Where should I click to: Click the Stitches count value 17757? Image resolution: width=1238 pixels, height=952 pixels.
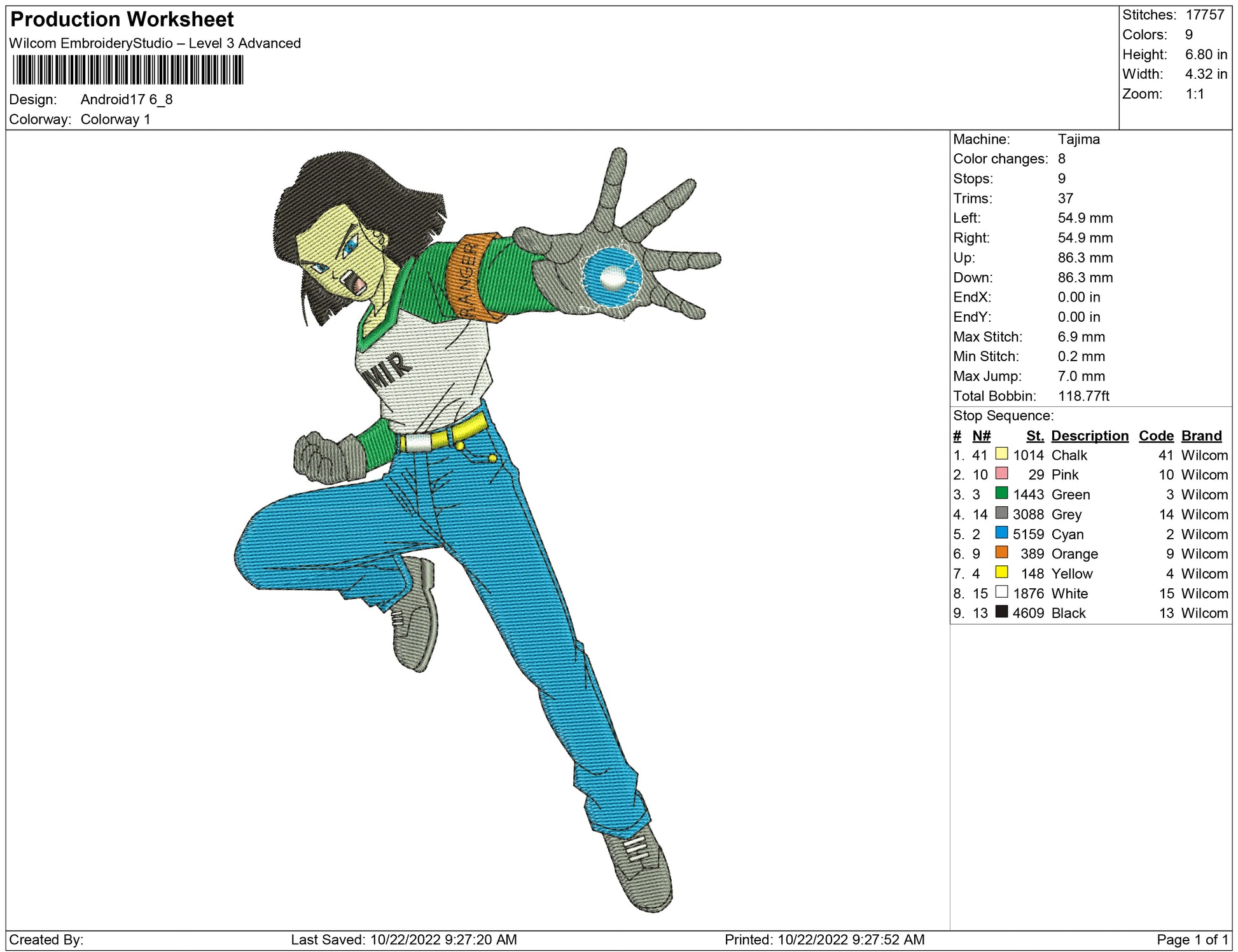click(1204, 15)
